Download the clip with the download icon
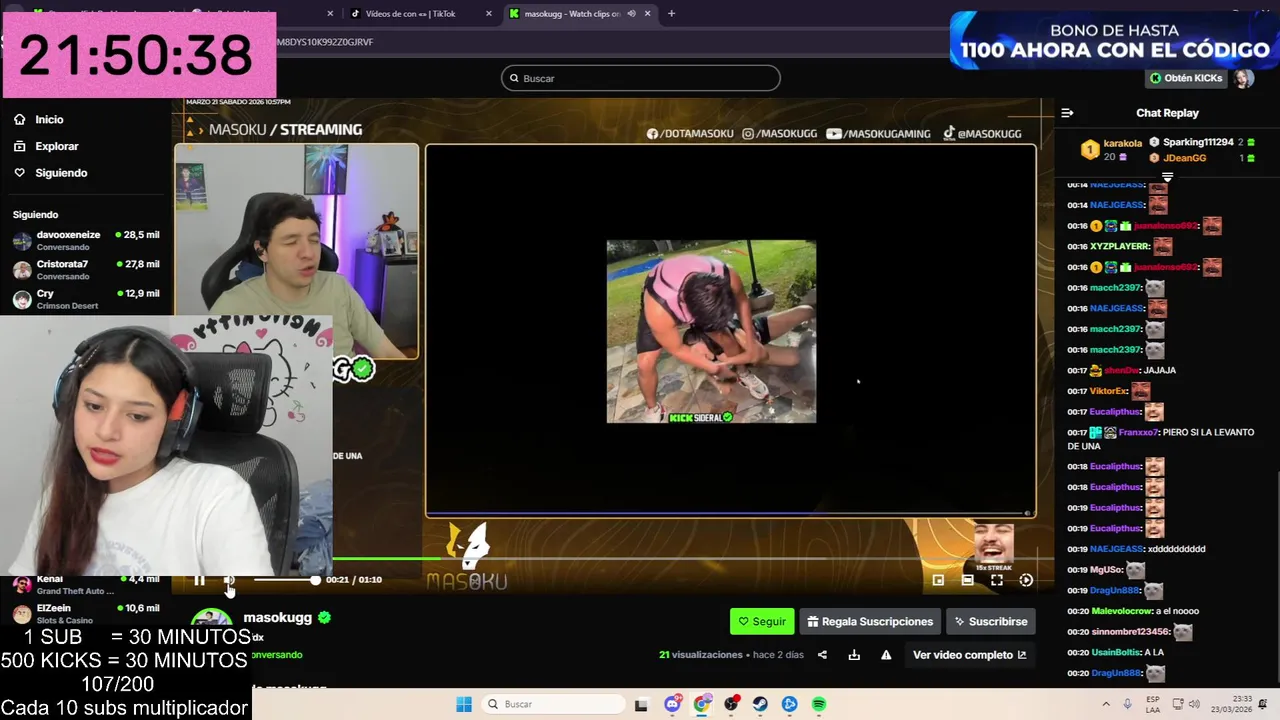The width and height of the screenshot is (1280, 720). point(854,655)
